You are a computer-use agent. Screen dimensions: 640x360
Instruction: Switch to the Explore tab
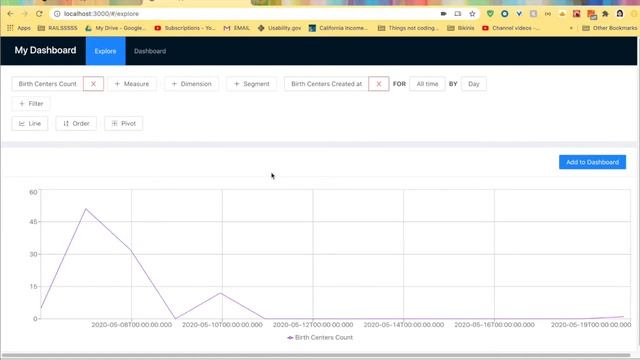pos(105,51)
